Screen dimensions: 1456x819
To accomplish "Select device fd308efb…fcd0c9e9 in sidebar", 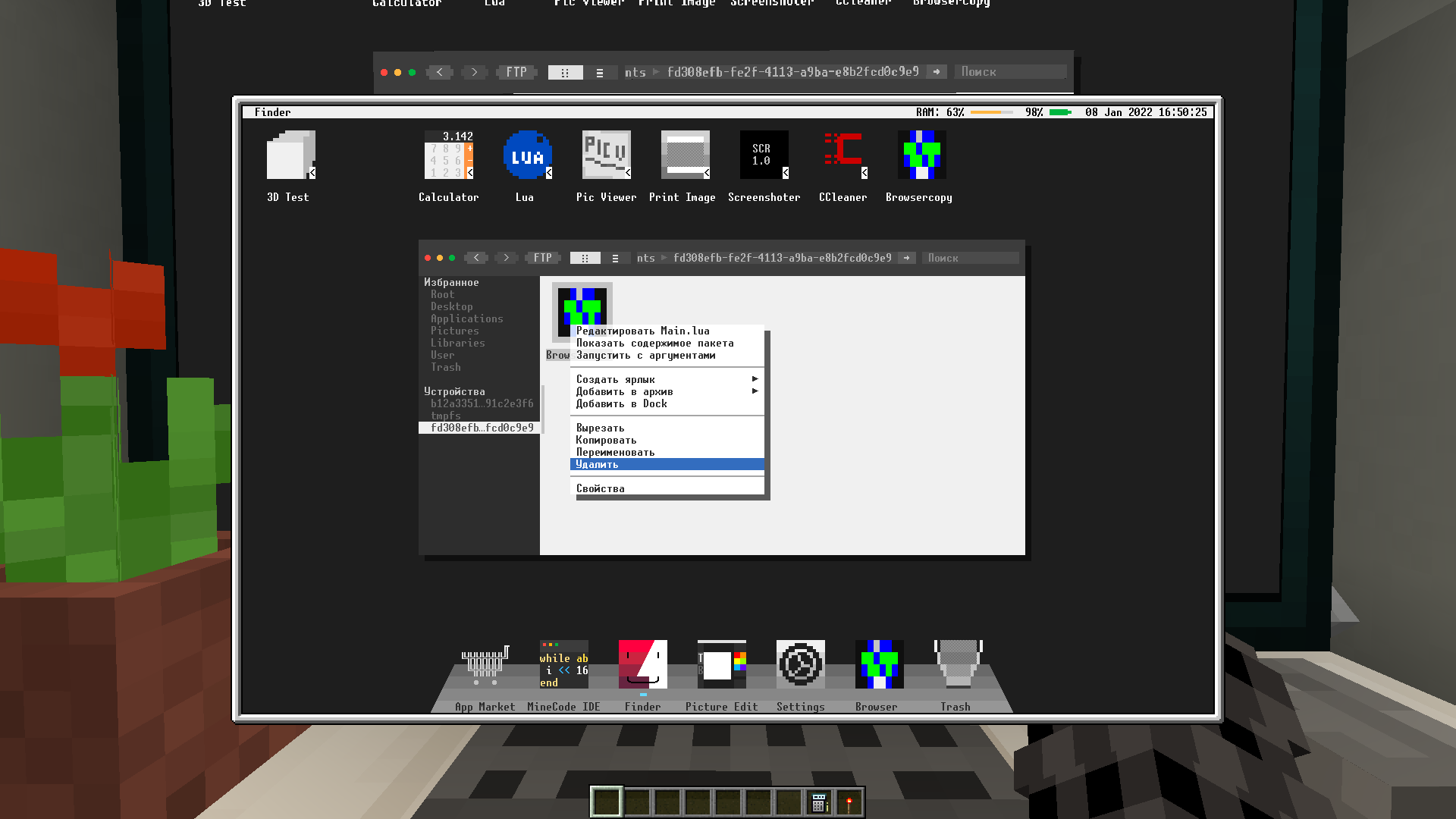I will coord(479,428).
